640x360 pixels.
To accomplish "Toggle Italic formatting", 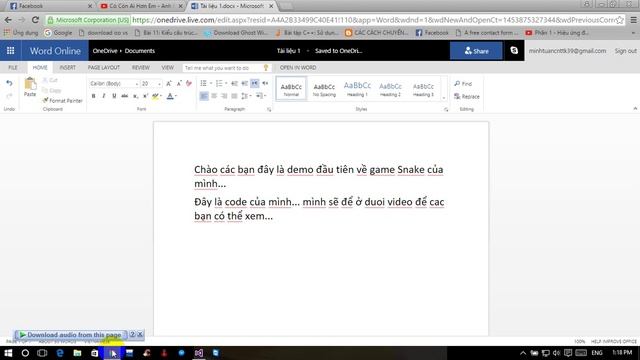I will [x=104, y=96].
